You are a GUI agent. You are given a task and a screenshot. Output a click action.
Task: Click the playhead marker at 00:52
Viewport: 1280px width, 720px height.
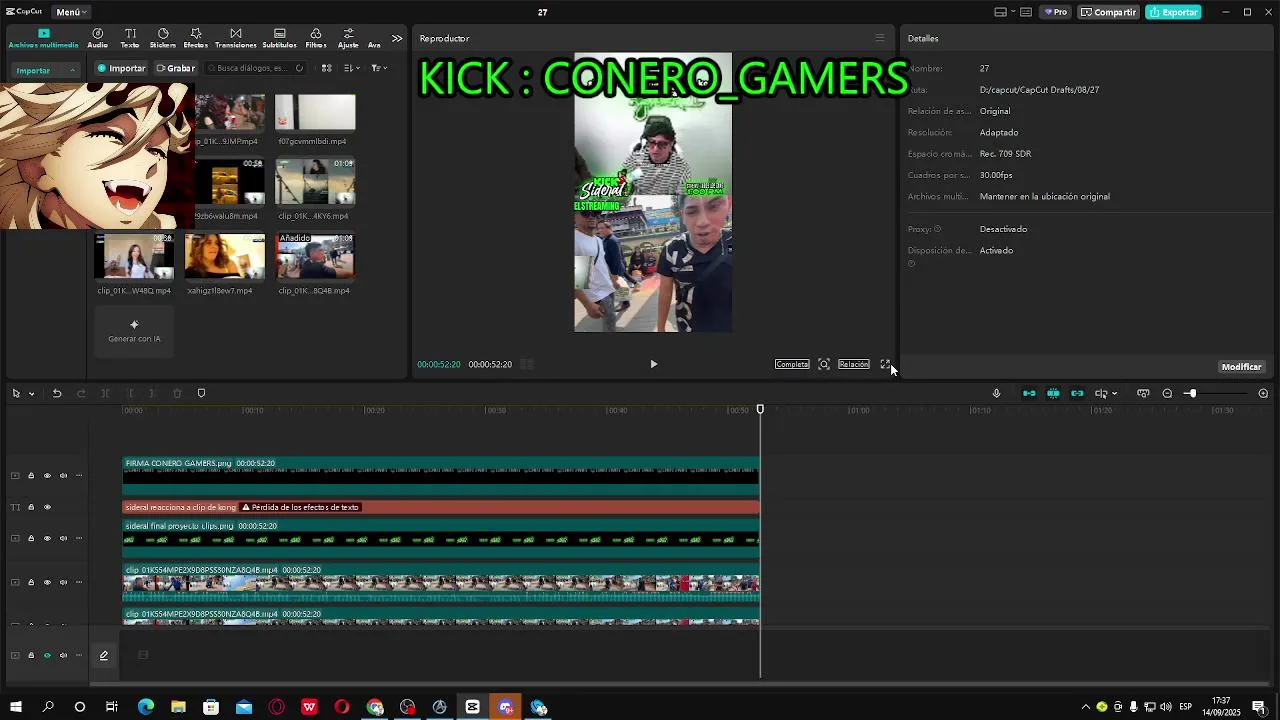[760, 410]
